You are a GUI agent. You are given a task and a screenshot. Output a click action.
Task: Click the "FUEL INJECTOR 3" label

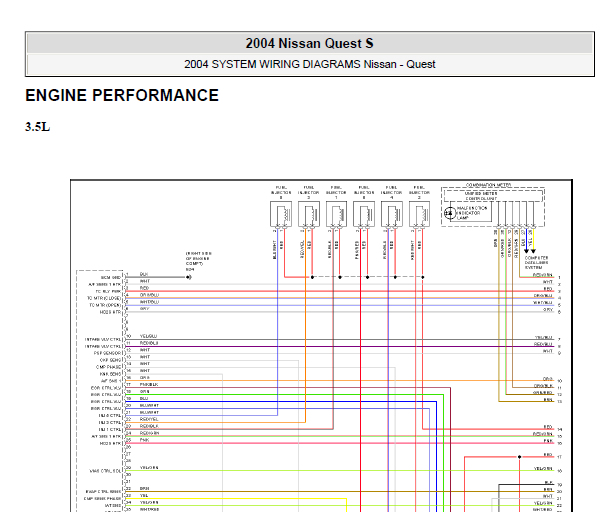coord(309,192)
